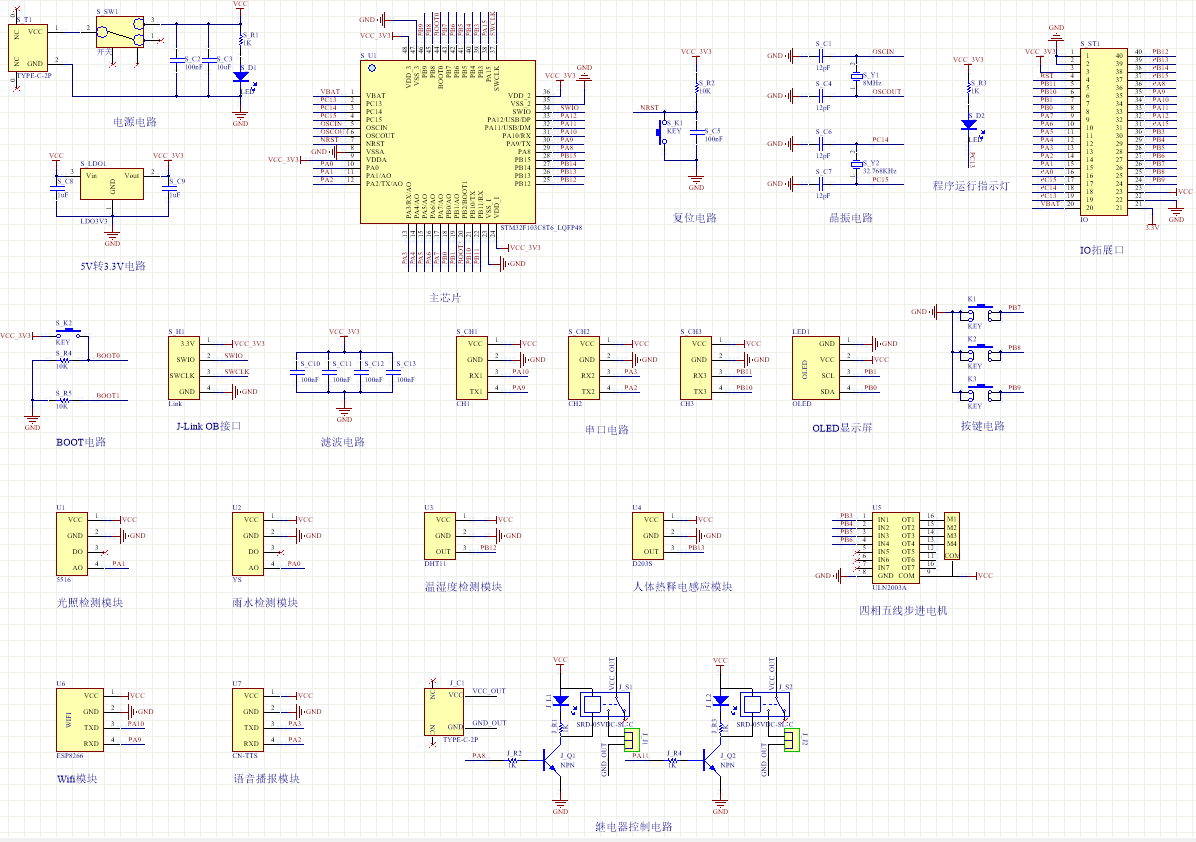Screen dimensions: 1196x842
Task: Click the U6 ESP8266 WIFI block
Action: 79,720
